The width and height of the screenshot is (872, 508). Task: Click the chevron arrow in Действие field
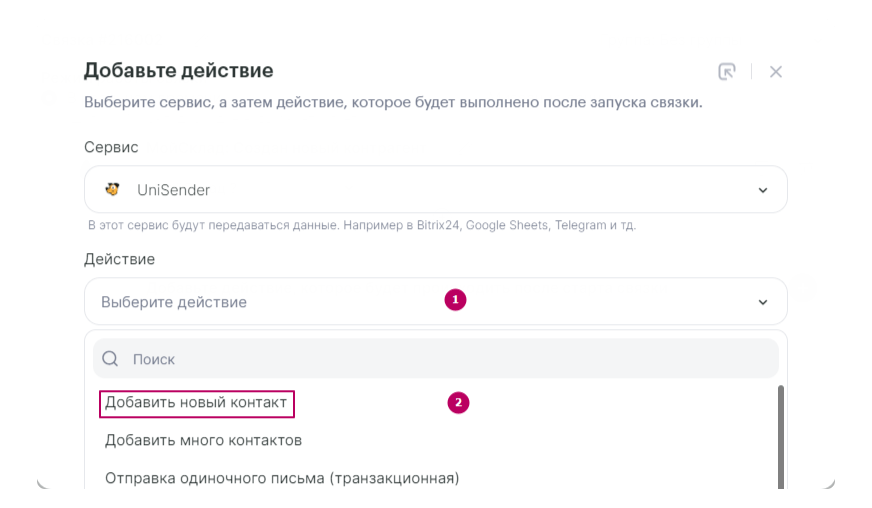tap(763, 302)
